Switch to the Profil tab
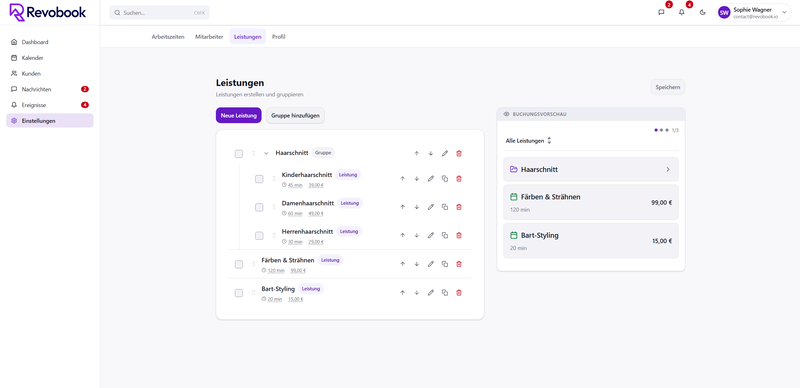Screen dimensions: 800x388 coord(279,37)
